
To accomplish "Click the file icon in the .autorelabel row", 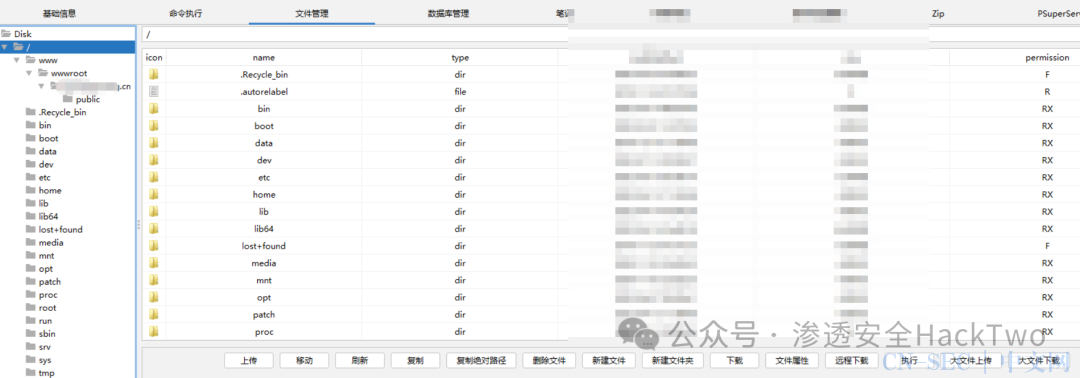I will 154,92.
